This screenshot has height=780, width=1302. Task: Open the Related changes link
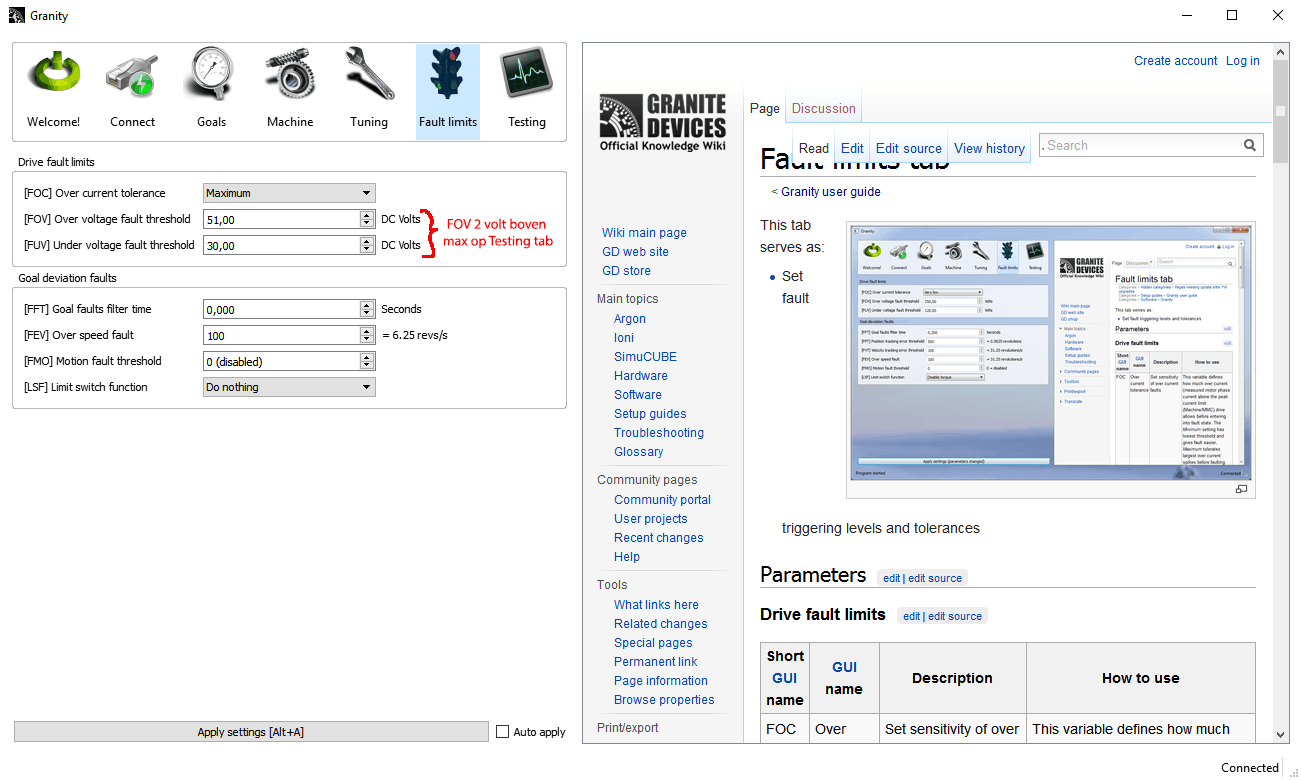pyautogui.click(x=661, y=624)
